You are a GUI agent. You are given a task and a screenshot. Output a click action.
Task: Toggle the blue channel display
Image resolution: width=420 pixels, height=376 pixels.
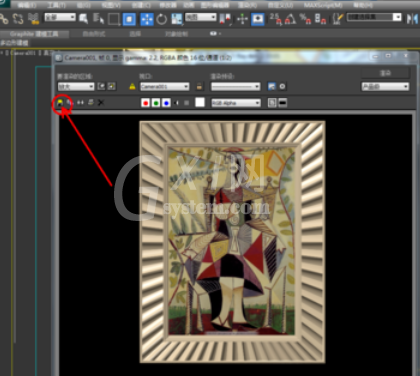(x=166, y=103)
